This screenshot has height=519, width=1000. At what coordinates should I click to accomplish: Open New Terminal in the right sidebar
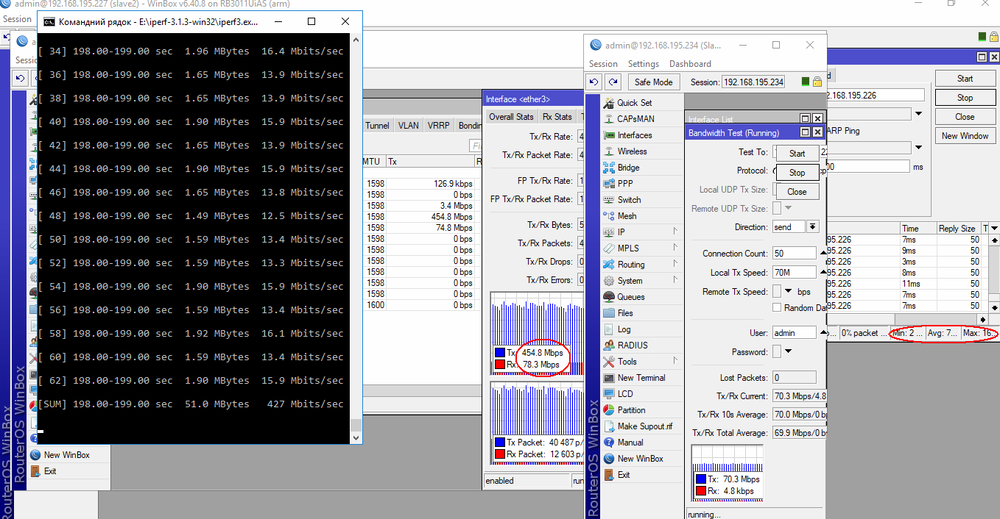click(x=634, y=377)
